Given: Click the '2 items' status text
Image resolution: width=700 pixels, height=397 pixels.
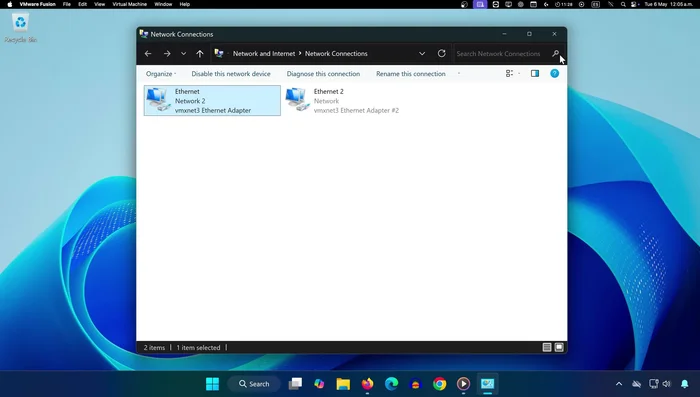Looking at the screenshot, I should click(154, 347).
